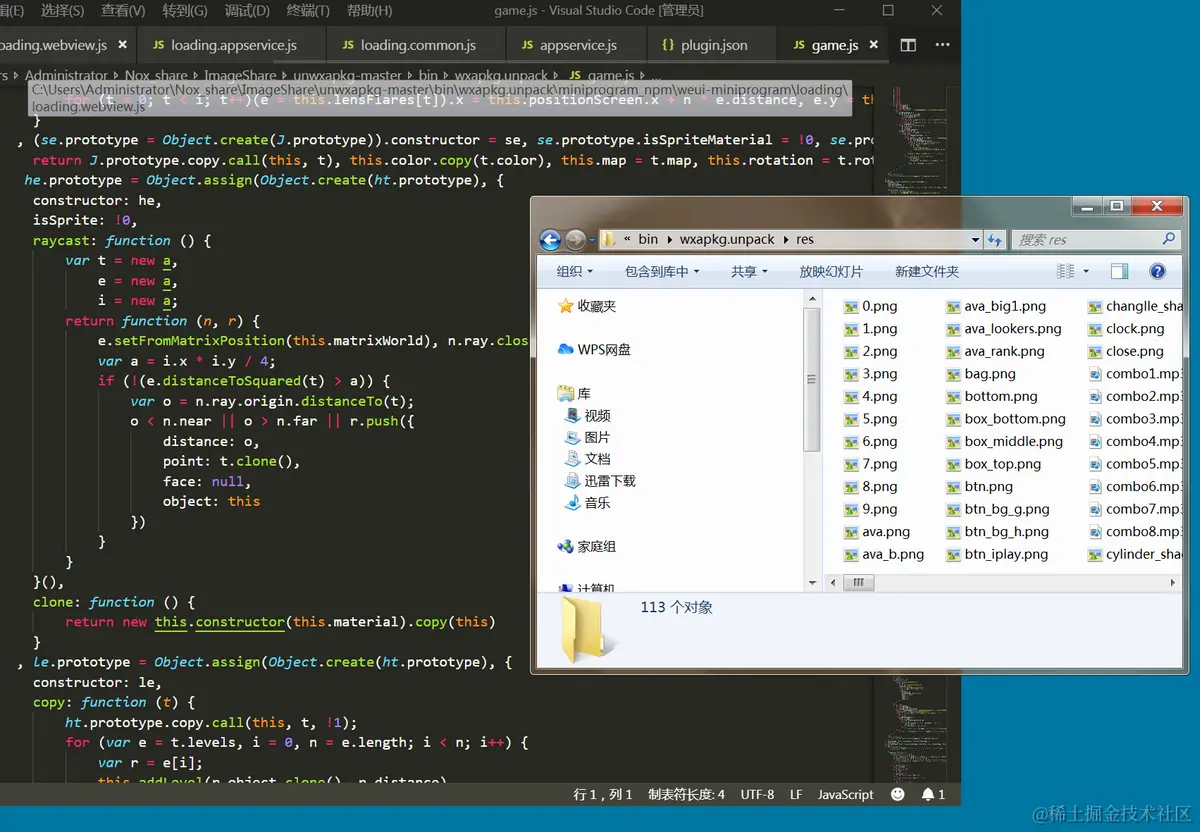Viewport: 1200px width, 832px height.
Task: Open the 查看(V) menu
Action: (x=123, y=11)
